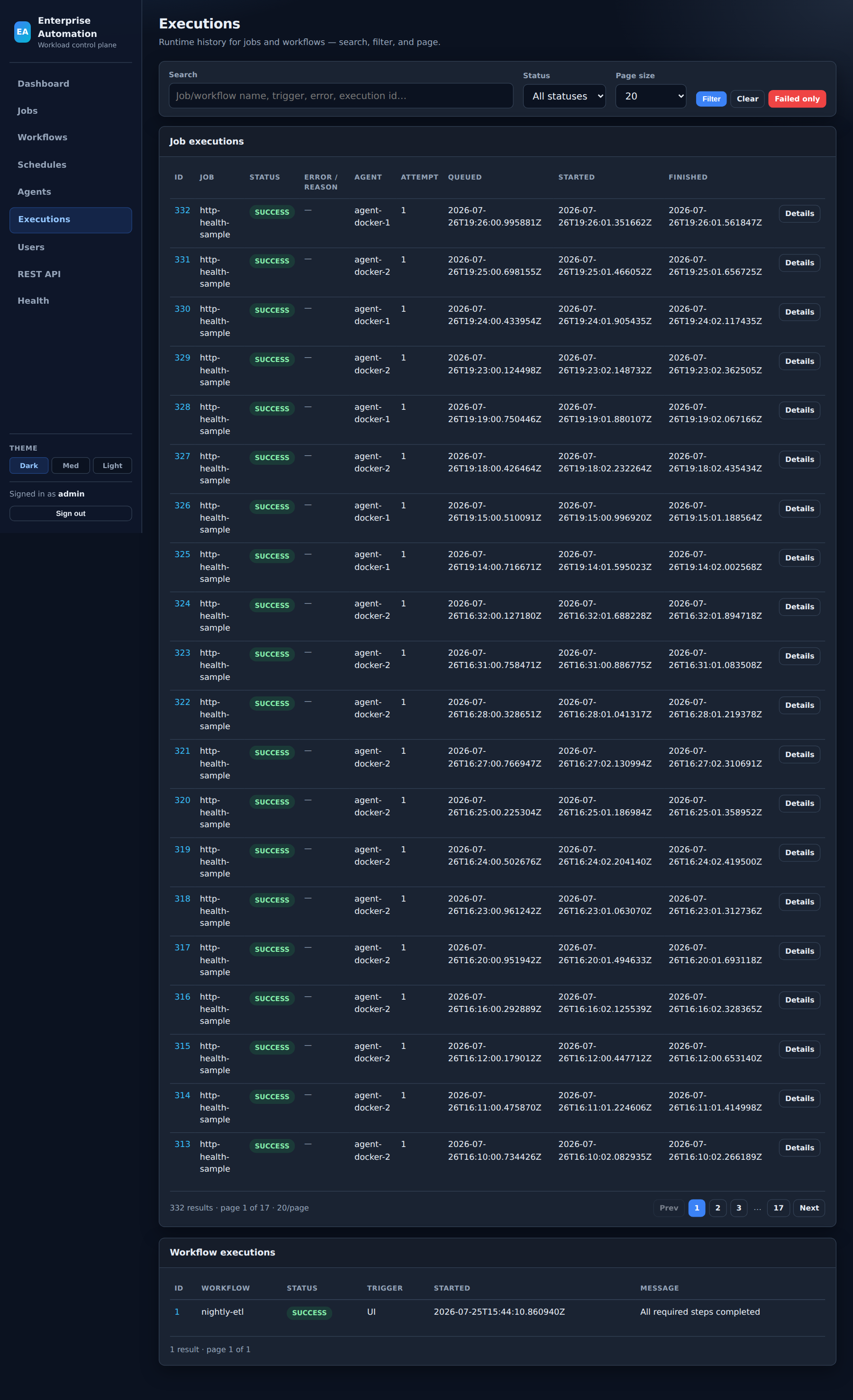Screen dimensions: 853x1400
Task: Jump to results page 3
Action: (739, 1208)
